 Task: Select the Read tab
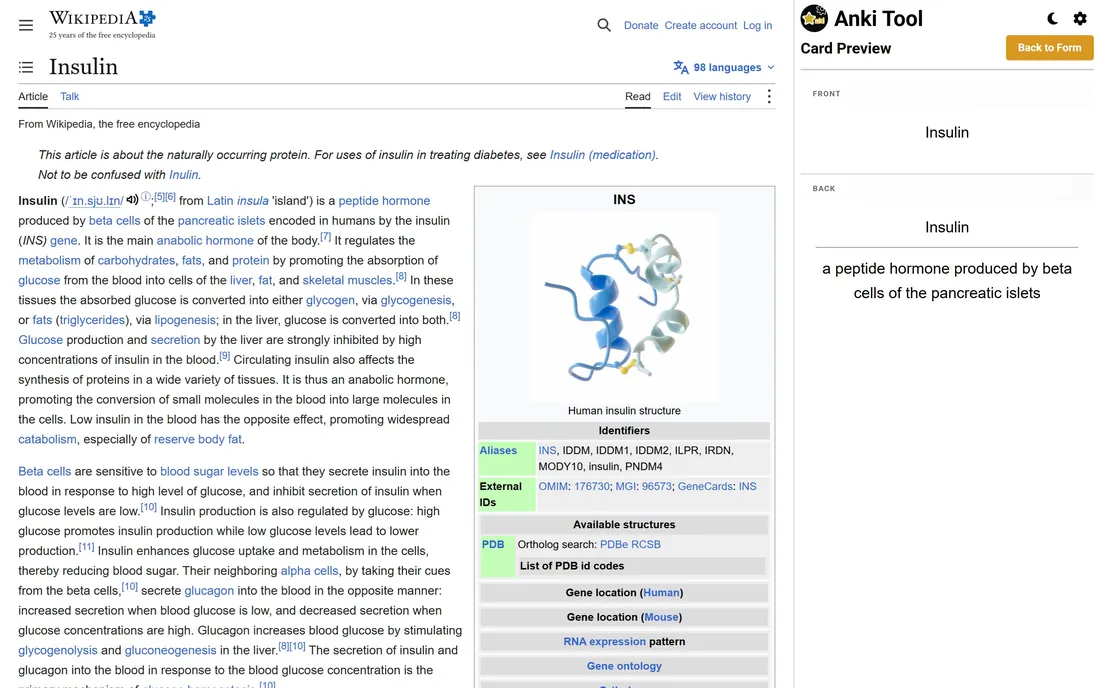(x=638, y=97)
